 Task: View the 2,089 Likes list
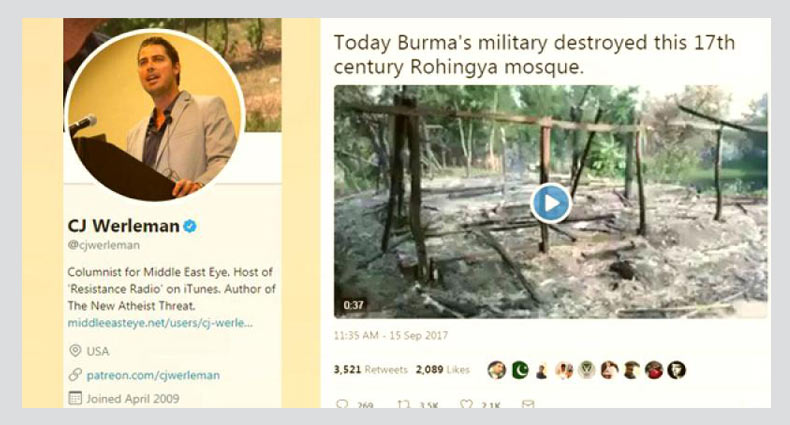click(442, 370)
